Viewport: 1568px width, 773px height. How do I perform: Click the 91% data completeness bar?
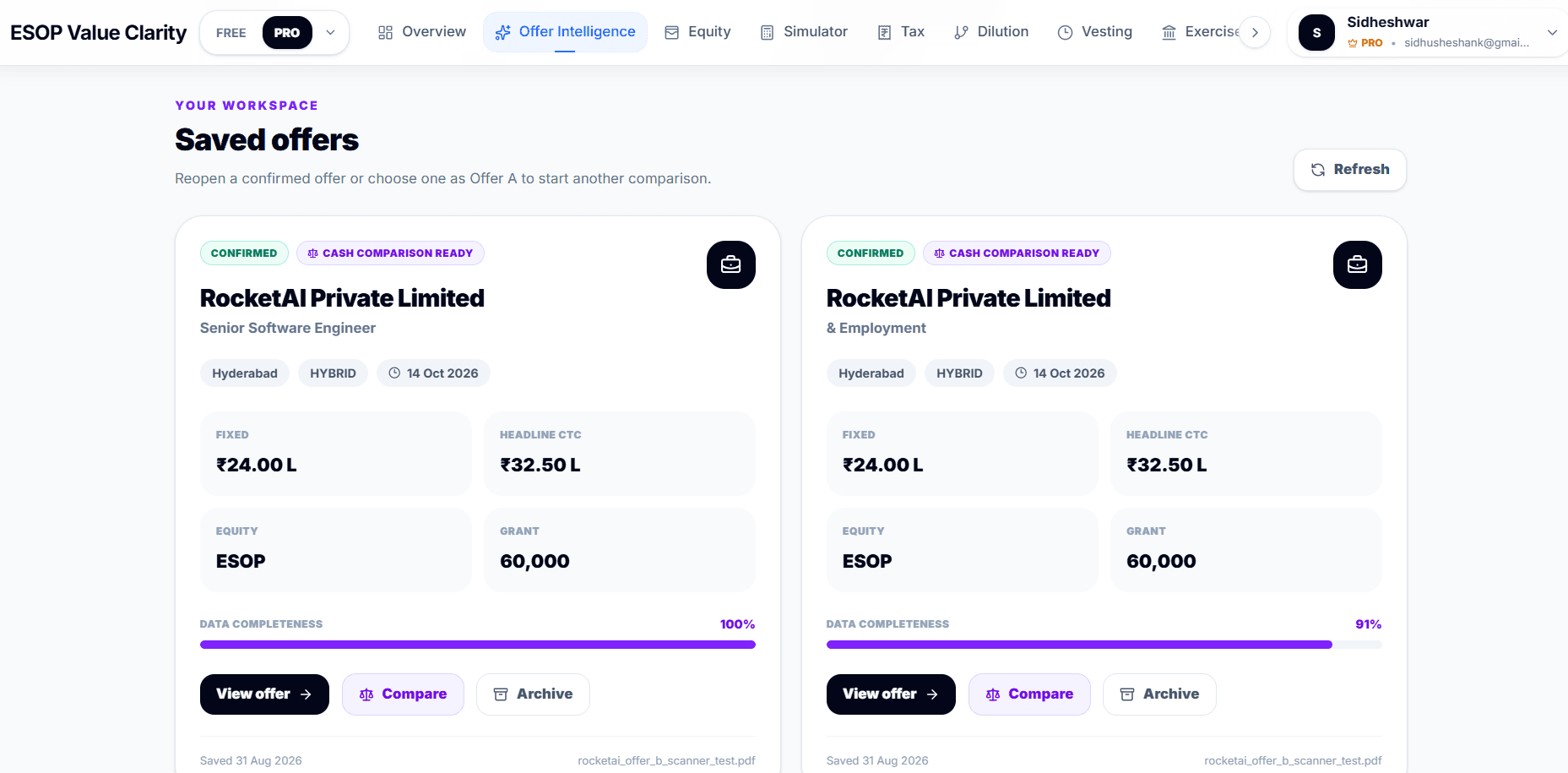click(x=1104, y=645)
